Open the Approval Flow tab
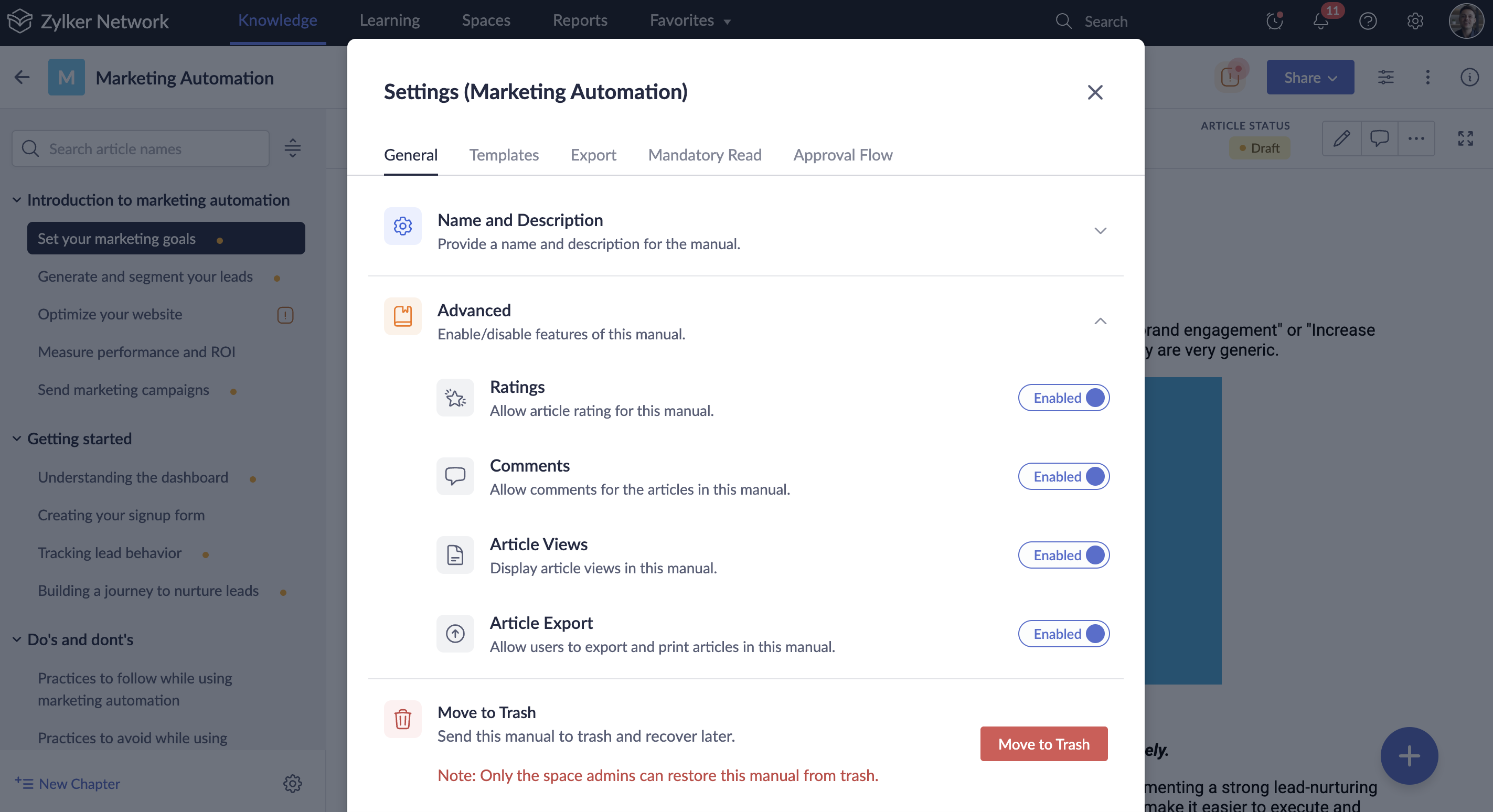The height and width of the screenshot is (812, 1493). pos(842,155)
